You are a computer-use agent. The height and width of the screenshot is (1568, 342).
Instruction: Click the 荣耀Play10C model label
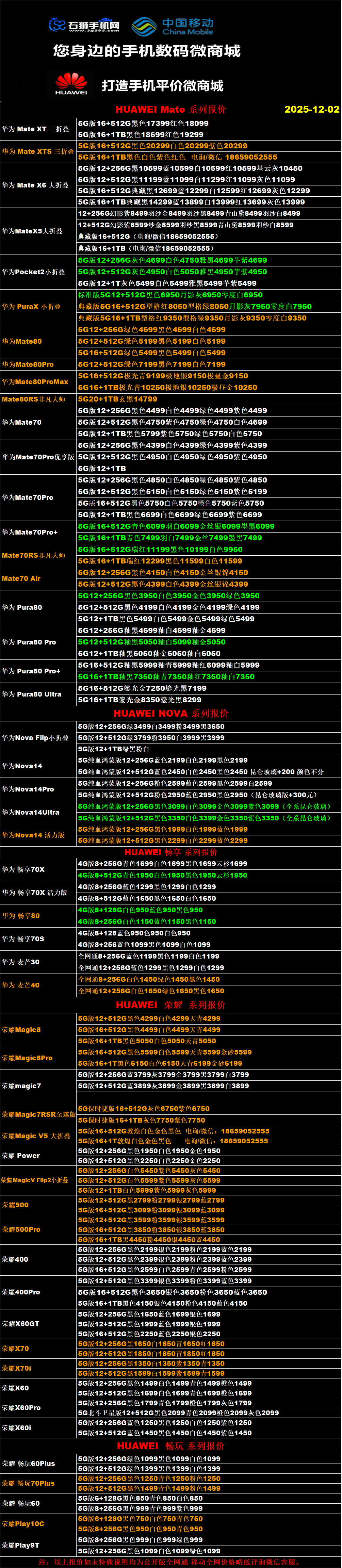(x=23, y=1524)
